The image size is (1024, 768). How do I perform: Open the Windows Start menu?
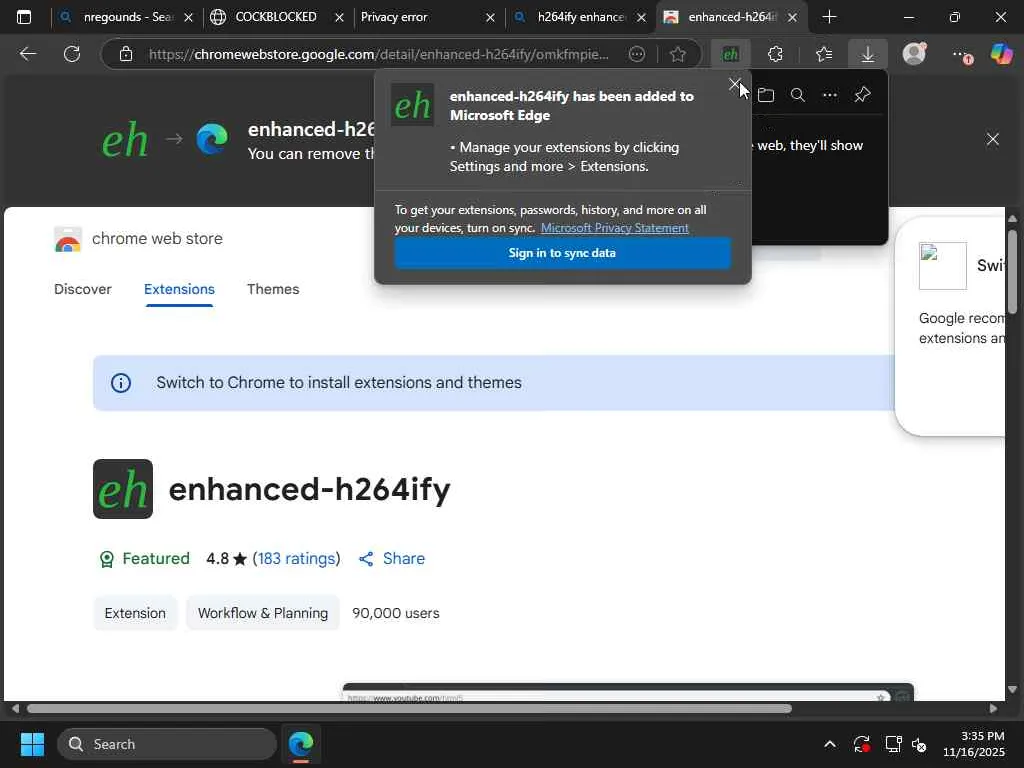(x=32, y=744)
